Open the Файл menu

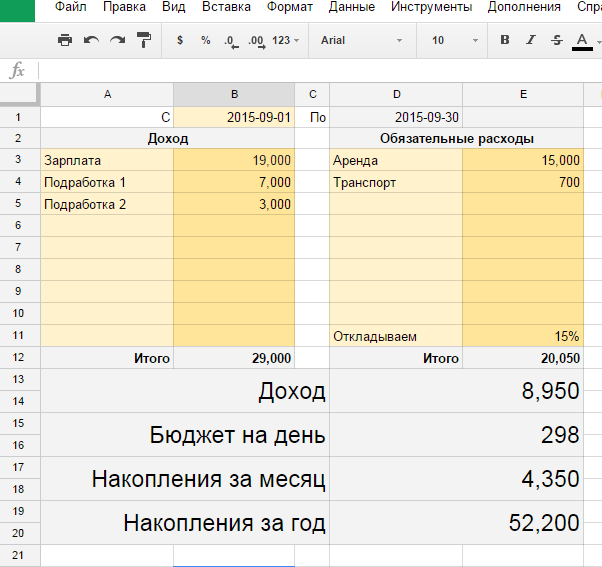pos(71,7)
